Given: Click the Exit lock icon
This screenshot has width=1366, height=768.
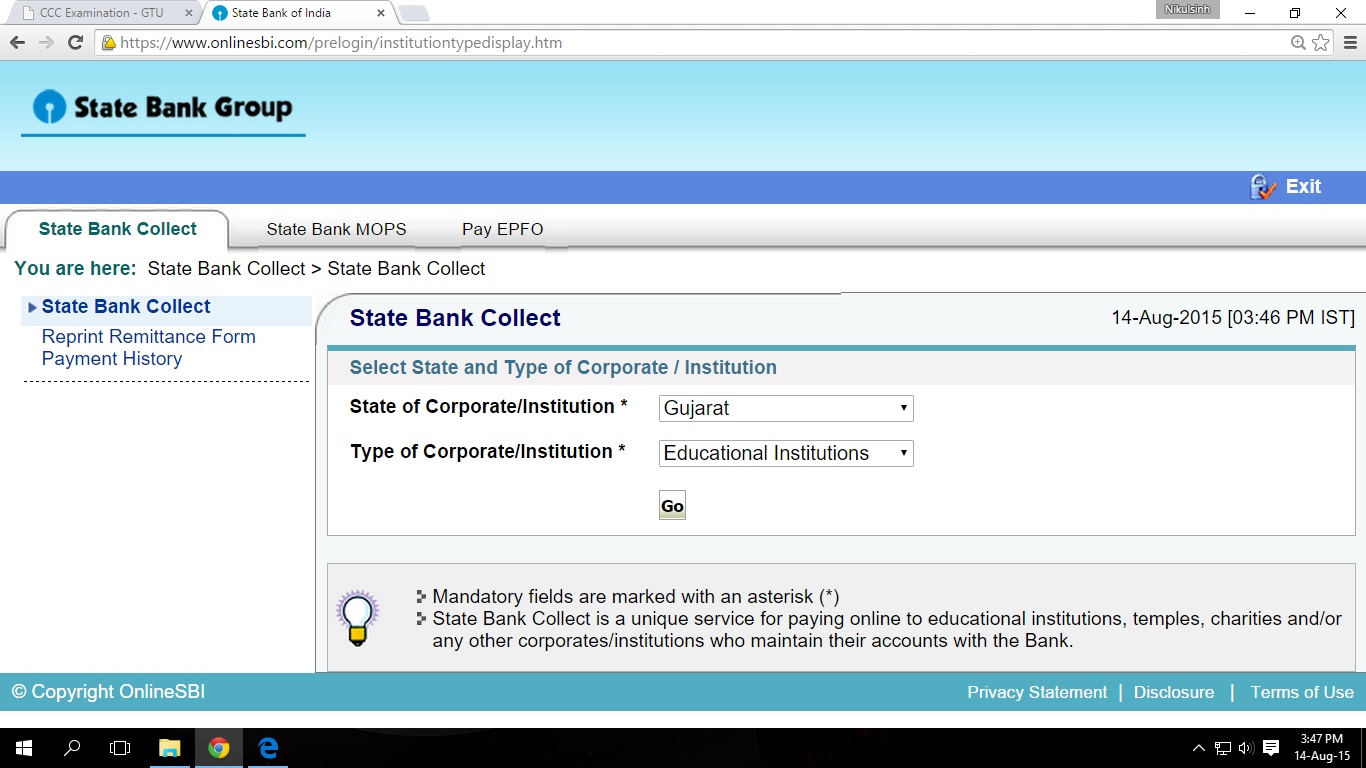Looking at the screenshot, I should point(1263,187).
